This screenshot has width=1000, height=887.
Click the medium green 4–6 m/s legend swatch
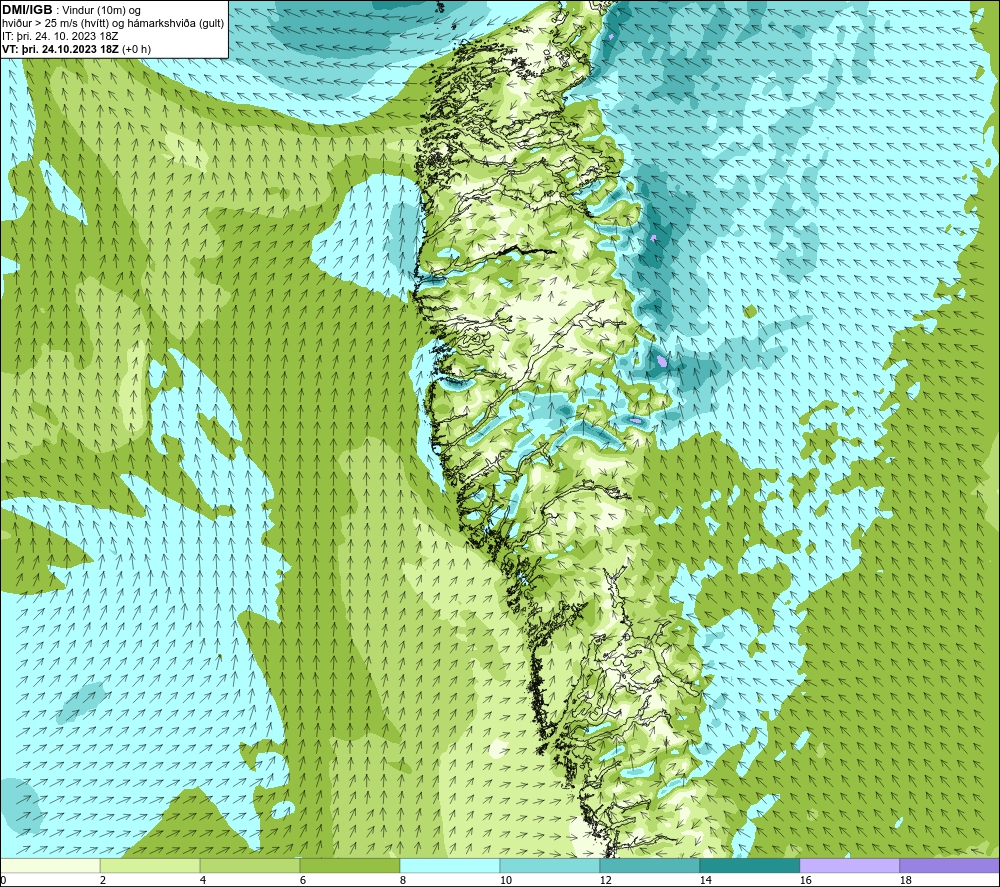point(250,866)
